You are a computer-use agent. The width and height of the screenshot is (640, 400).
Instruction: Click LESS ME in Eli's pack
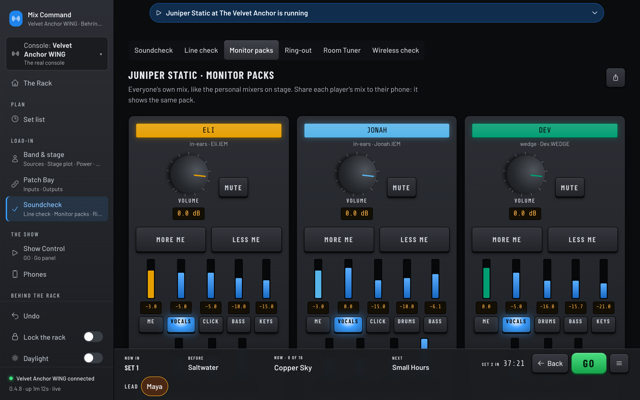pos(246,240)
